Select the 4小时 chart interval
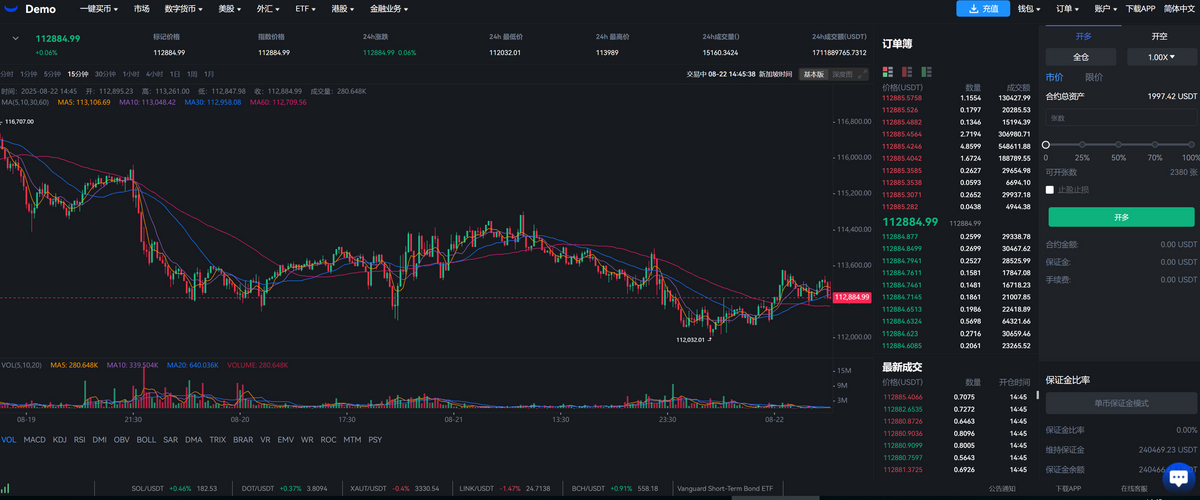The width and height of the screenshot is (1200, 500). click(154, 74)
